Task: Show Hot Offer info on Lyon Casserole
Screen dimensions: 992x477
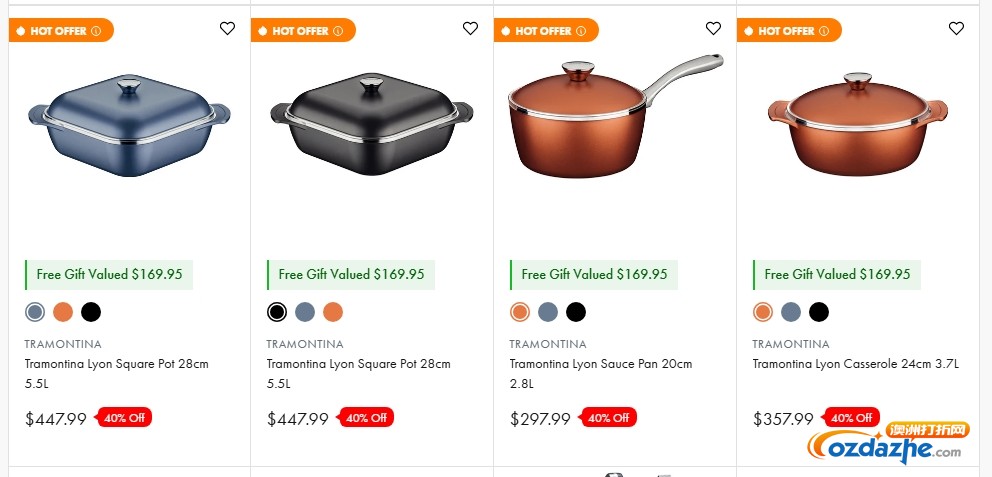Action: click(x=825, y=31)
